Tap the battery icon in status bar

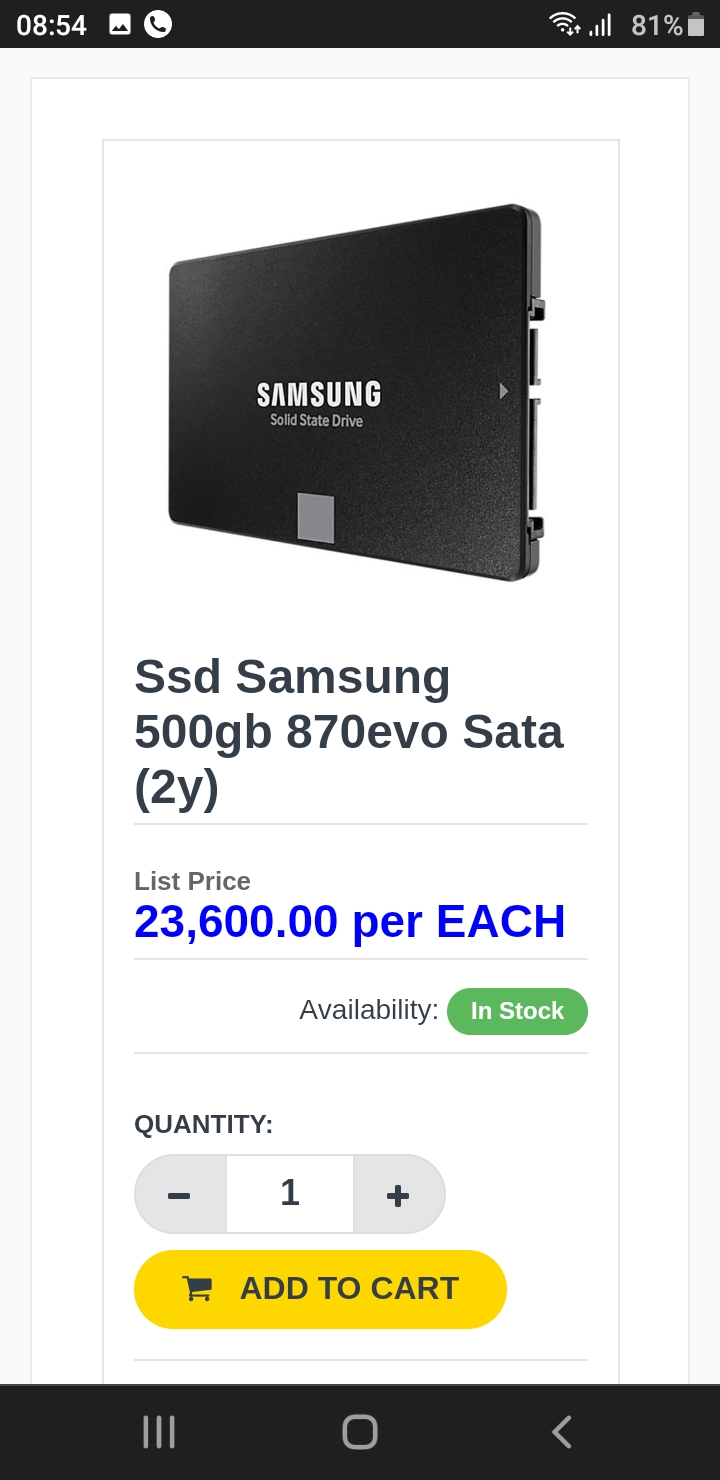(x=696, y=24)
